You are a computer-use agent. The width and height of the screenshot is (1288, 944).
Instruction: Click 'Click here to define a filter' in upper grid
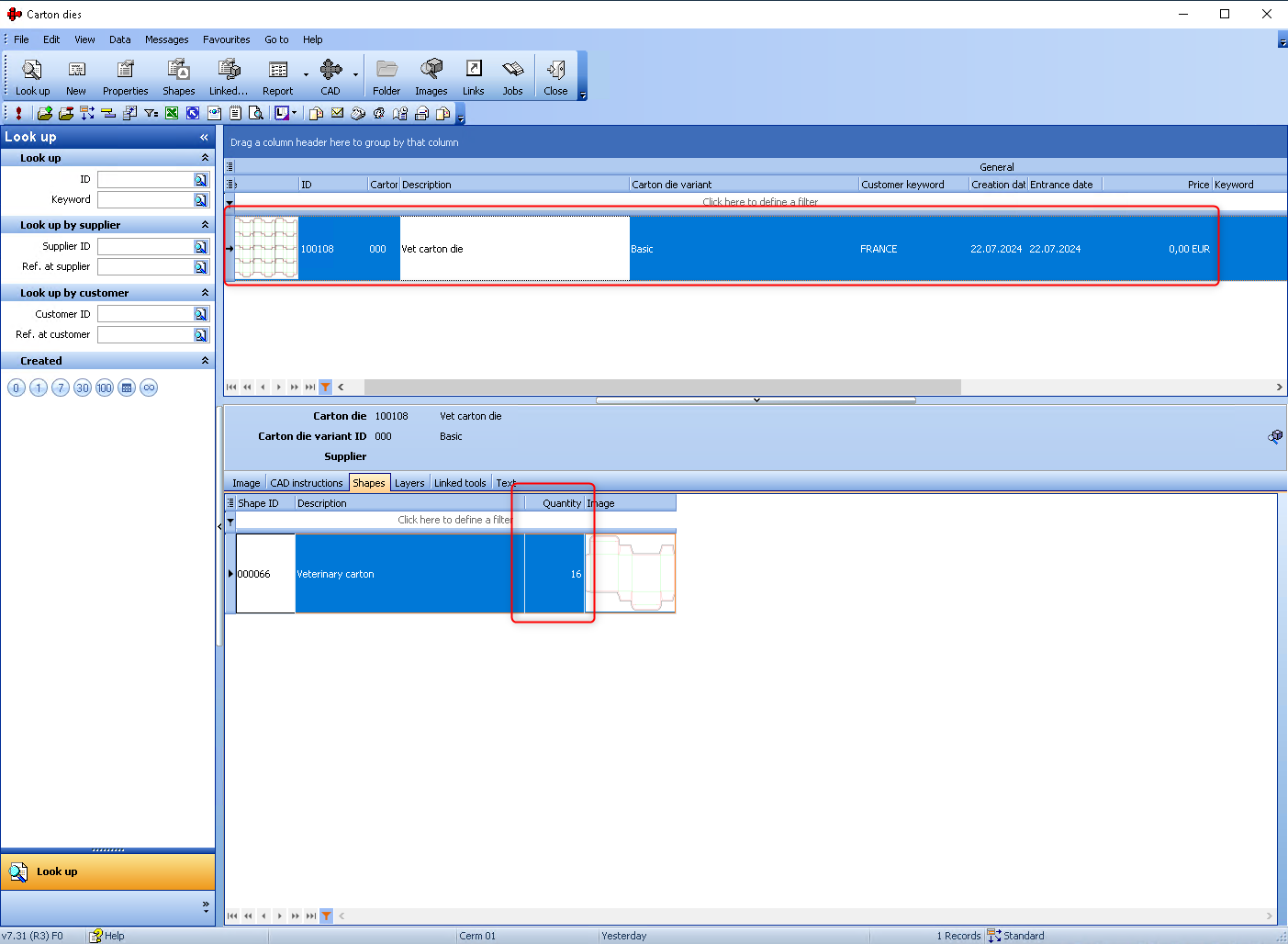pyautogui.click(x=760, y=202)
